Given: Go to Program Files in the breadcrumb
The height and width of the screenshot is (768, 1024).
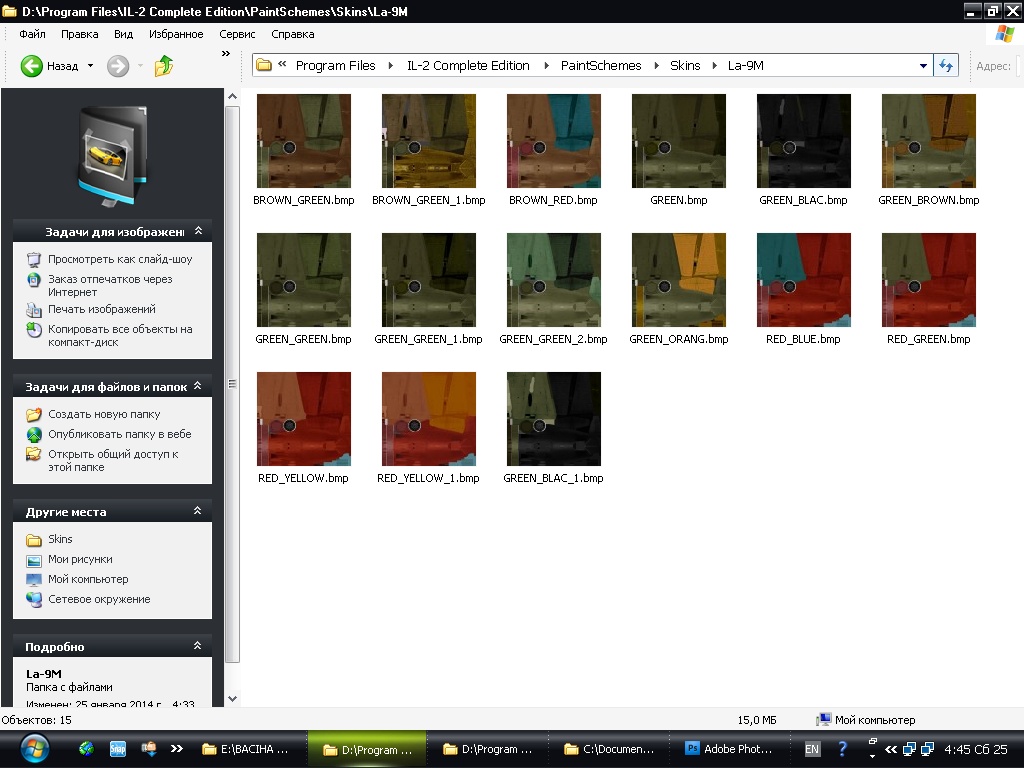Looking at the screenshot, I should pos(336,65).
